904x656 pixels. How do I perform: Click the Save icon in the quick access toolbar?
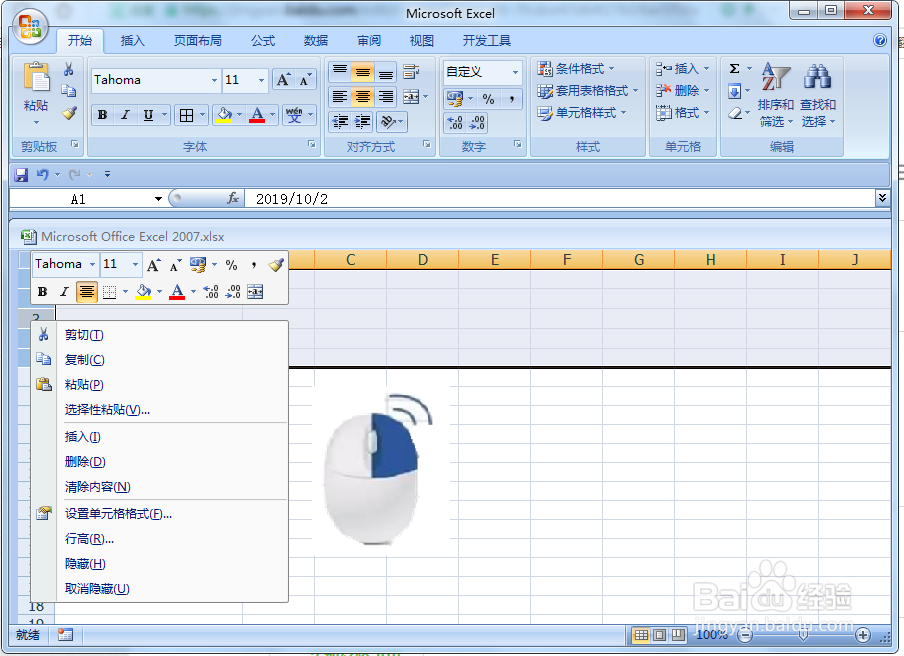point(21,175)
